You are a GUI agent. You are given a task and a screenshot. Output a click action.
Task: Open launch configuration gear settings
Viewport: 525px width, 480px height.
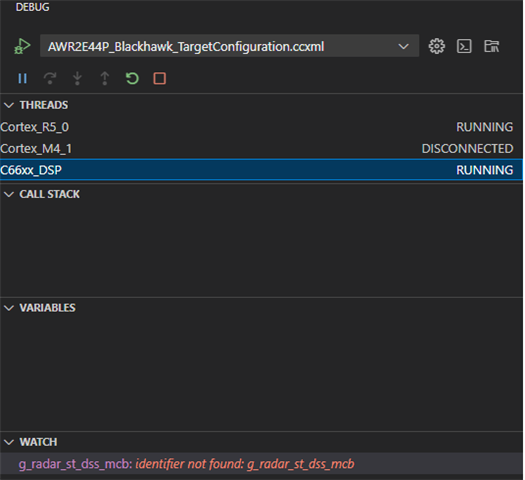coord(437,46)
